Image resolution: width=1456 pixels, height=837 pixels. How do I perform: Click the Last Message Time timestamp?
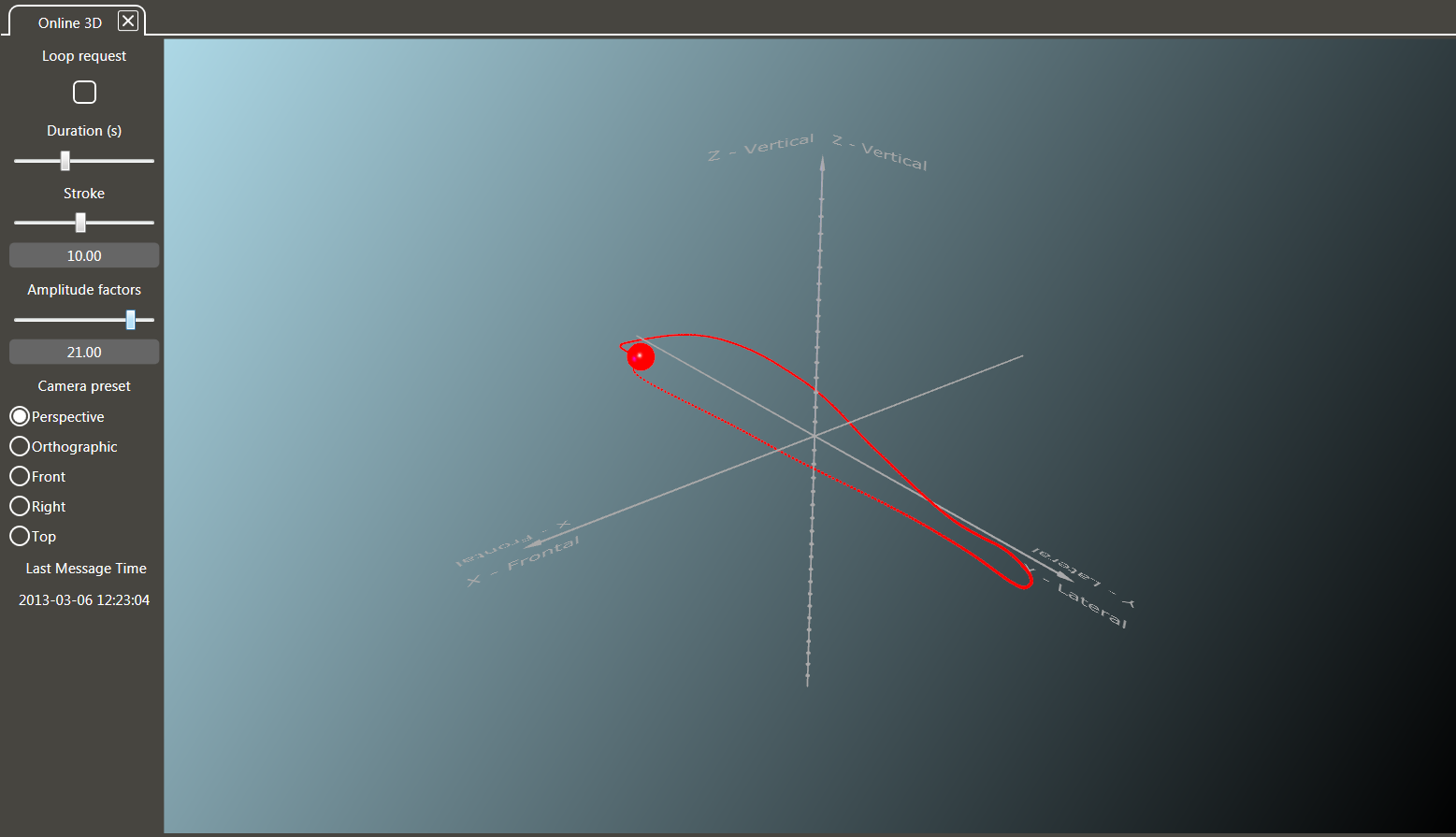(83, 599)
